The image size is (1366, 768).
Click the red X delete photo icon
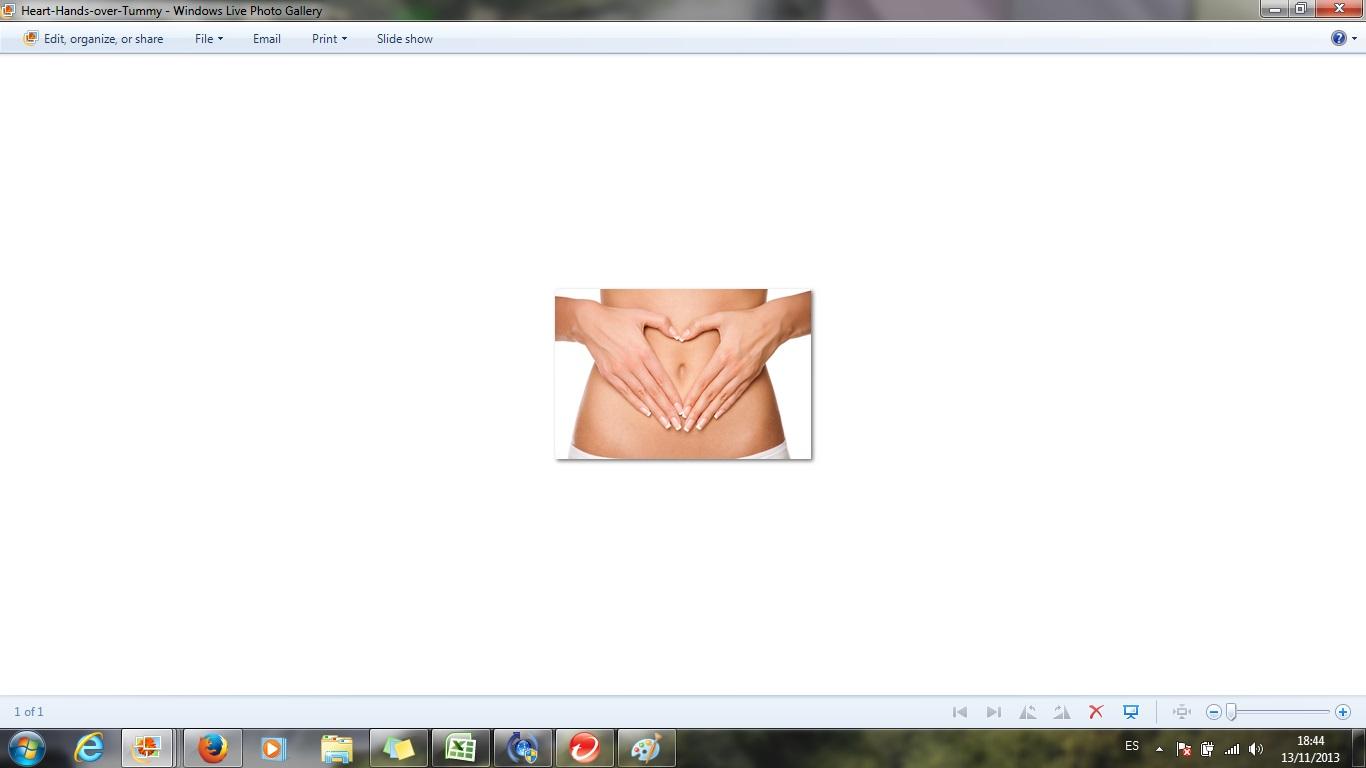coord(1096,712)
